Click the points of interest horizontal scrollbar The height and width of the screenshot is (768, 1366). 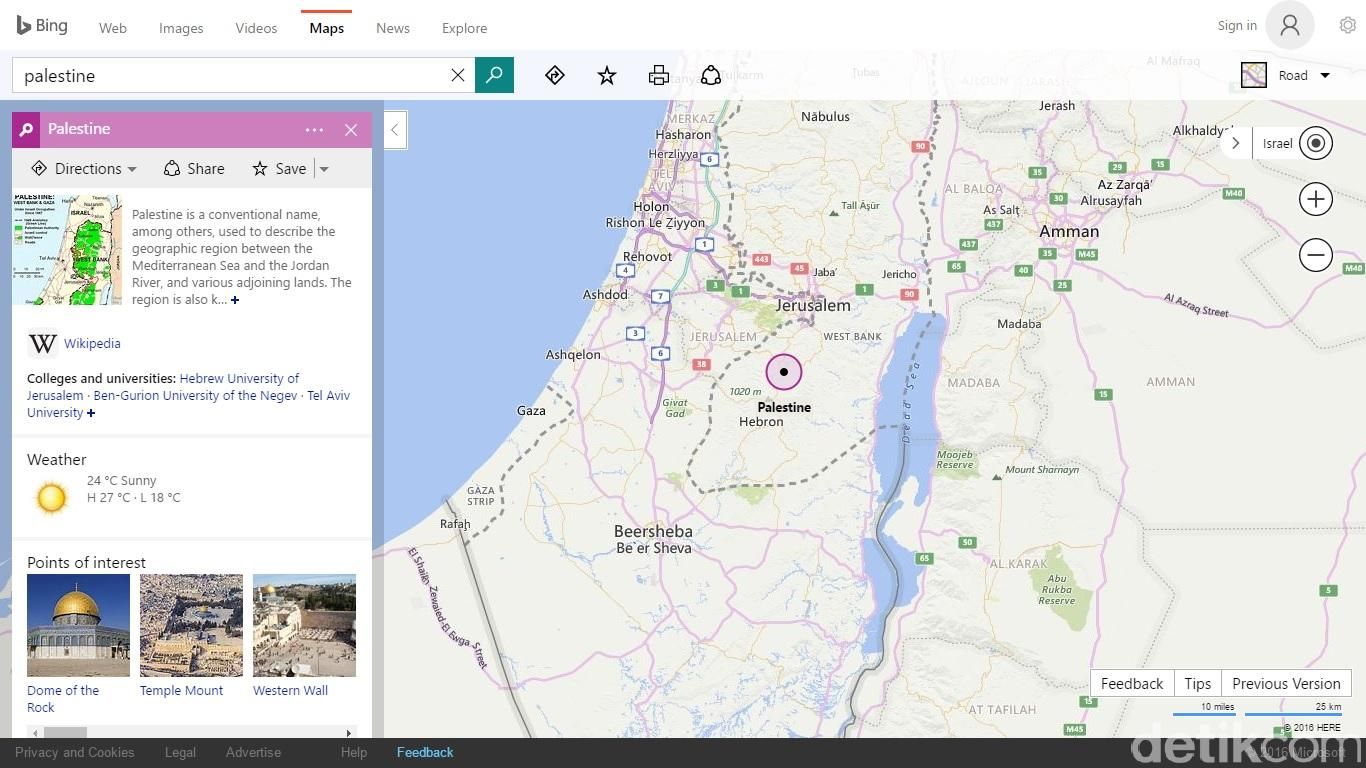(x=66, y=733)
